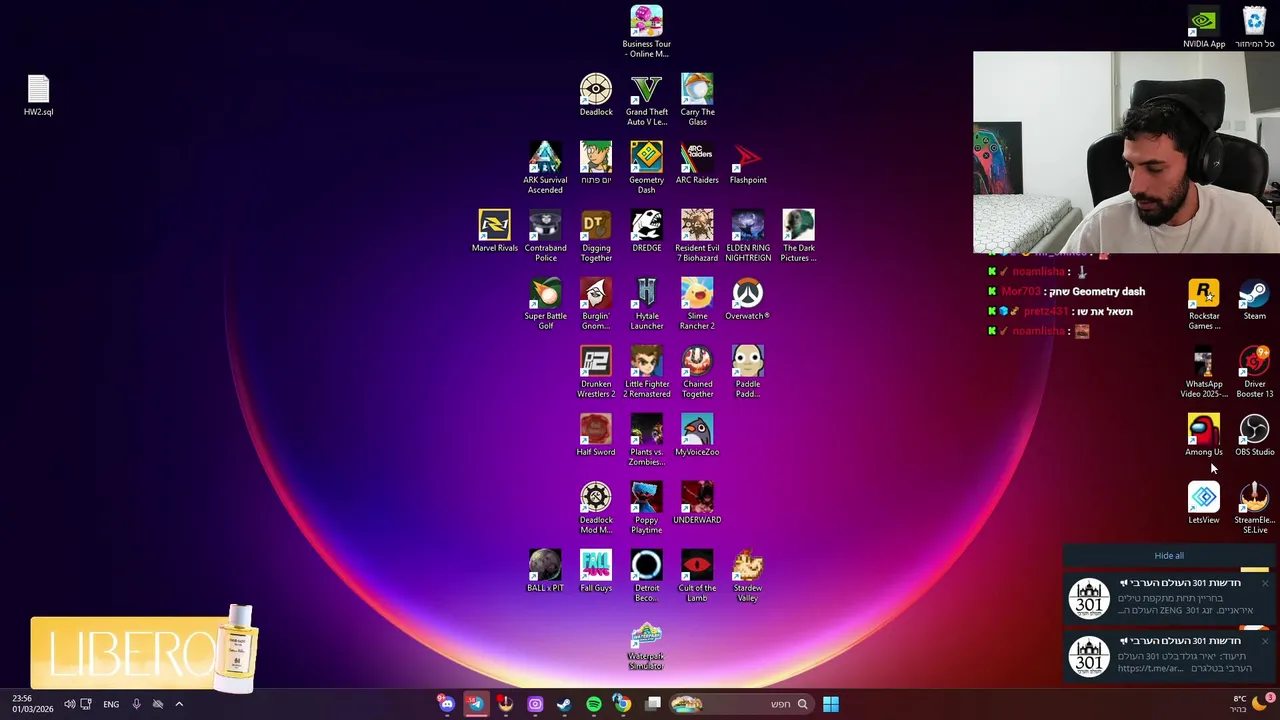The width and height of the screenshot is (1280, 720).
Task: Open the Fall Guys icon
Action: (596, 571)
